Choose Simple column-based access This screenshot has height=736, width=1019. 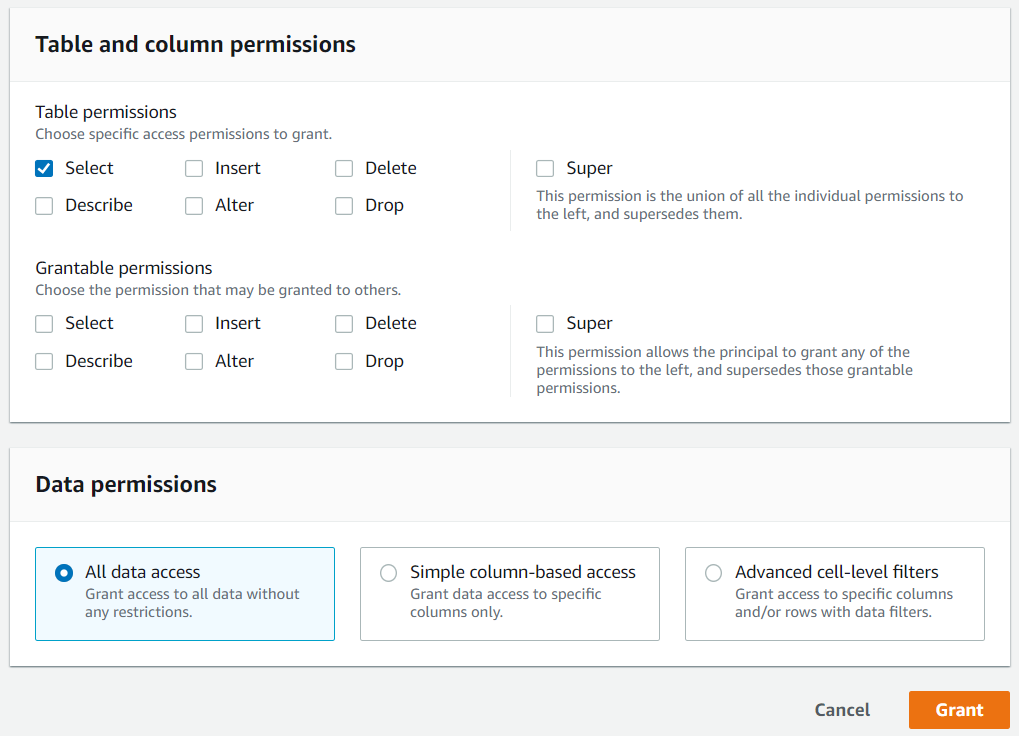pos(389,573)
